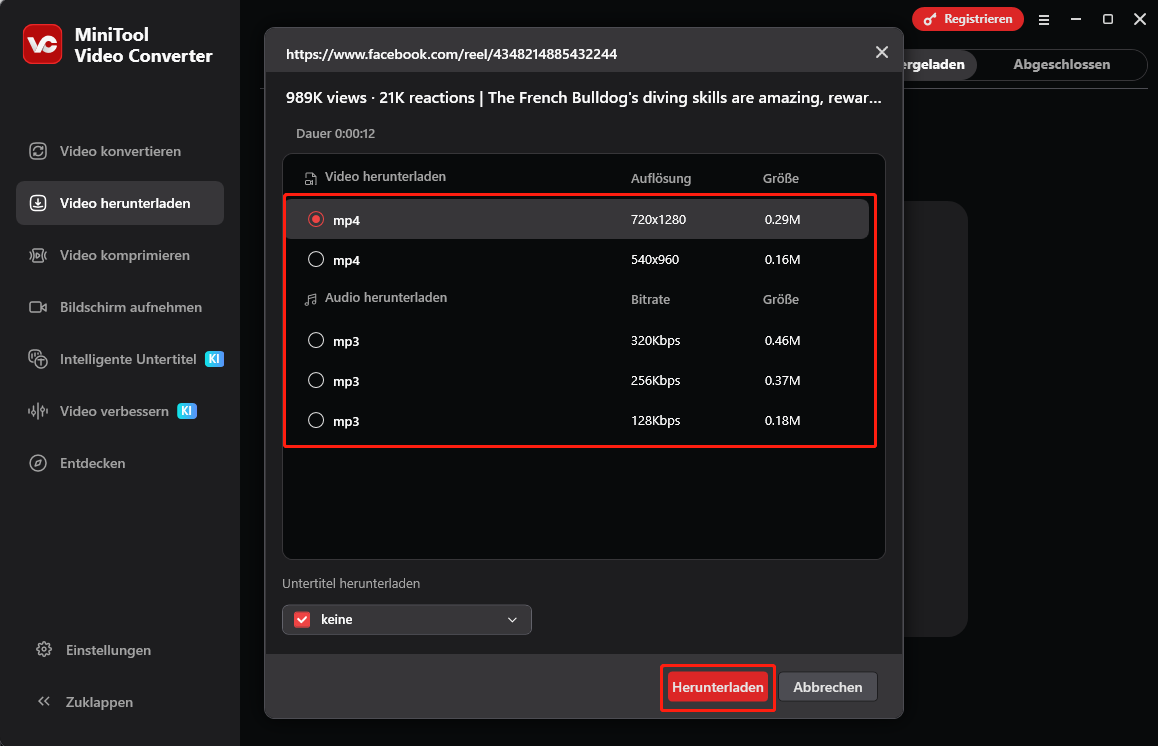Click the Audio herunterladen section label
Screen dimensions: 1158x746
coord(386,298)
